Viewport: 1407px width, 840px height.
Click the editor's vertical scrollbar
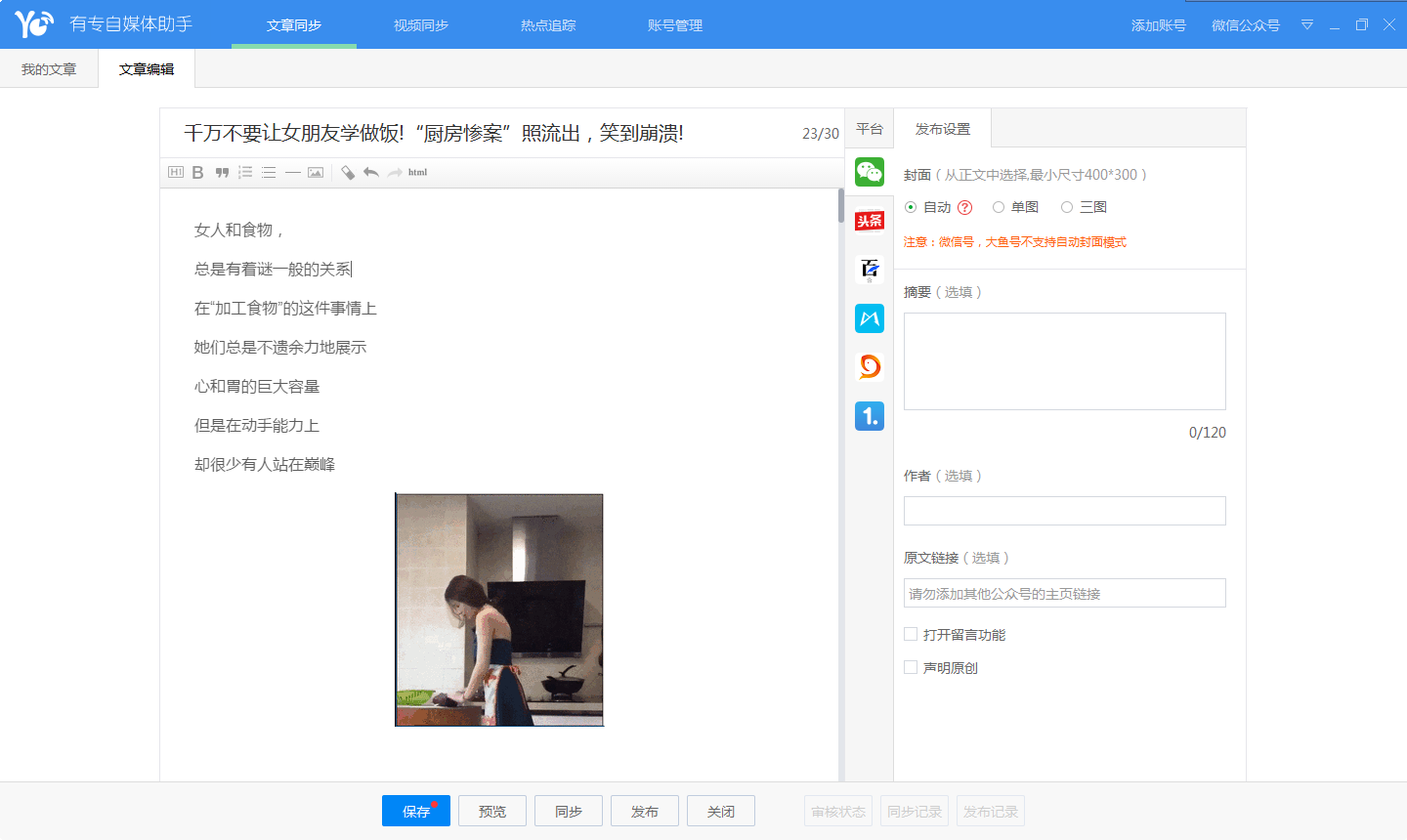(840, 205)
